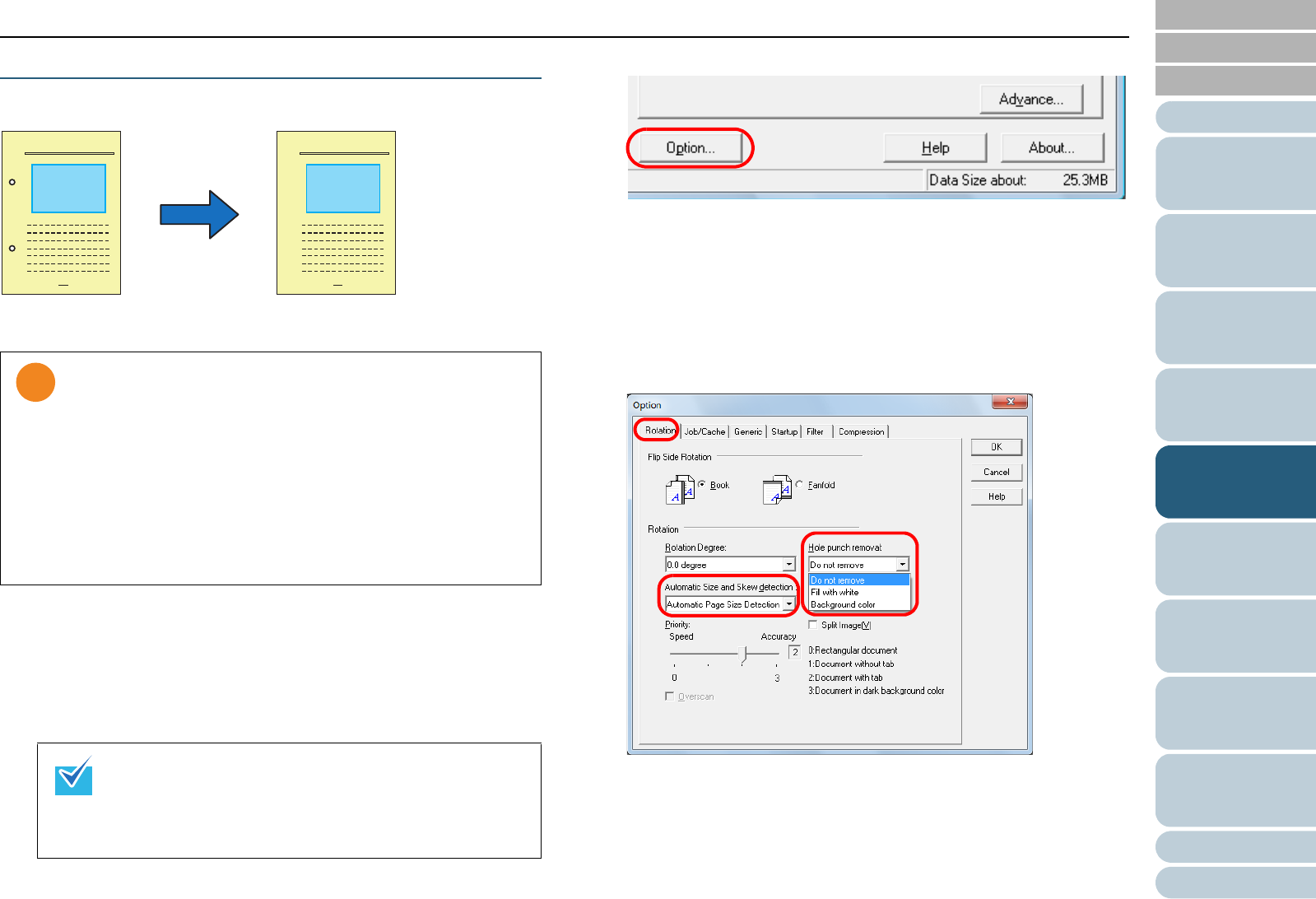Viewport: 1316px width, 899px height.
Task: Click the About... button
Action: (1051, 148)
